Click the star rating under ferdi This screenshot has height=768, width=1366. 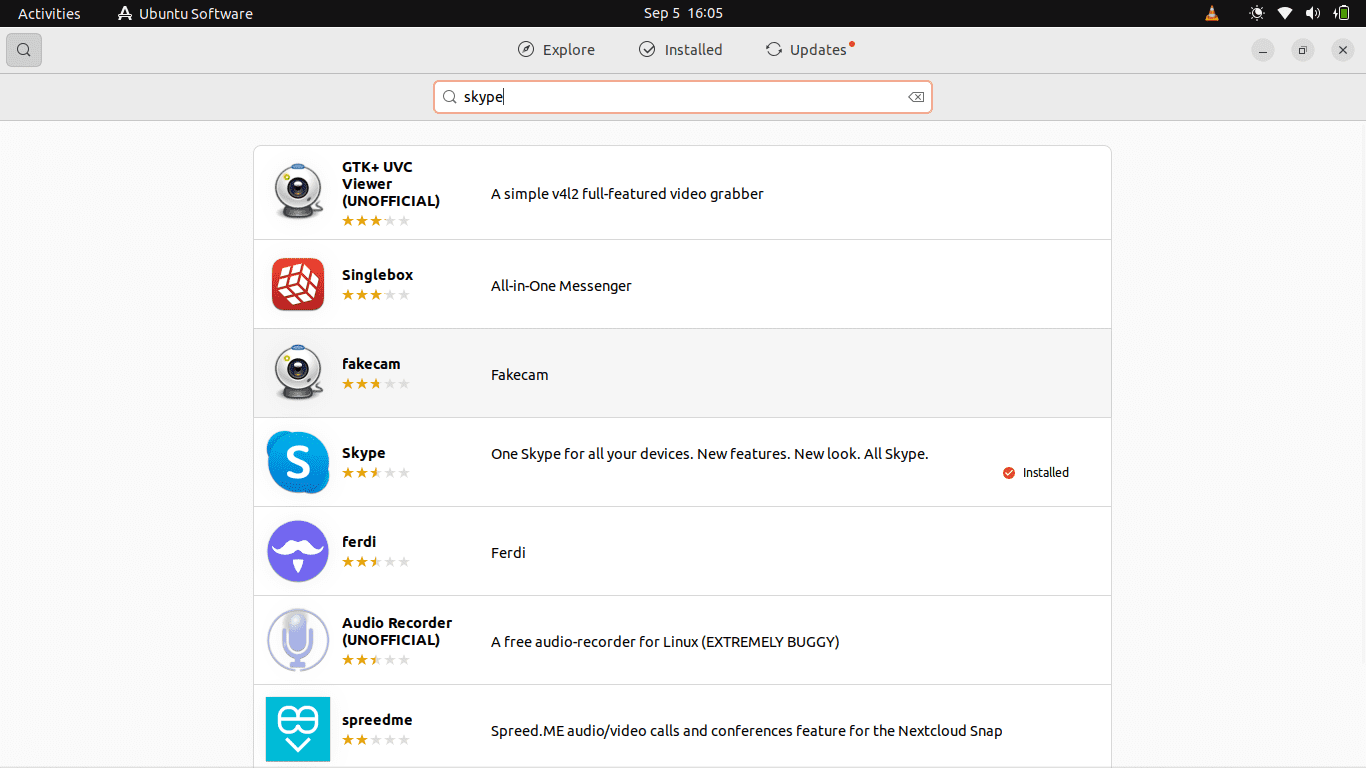(x=376, y=562)
